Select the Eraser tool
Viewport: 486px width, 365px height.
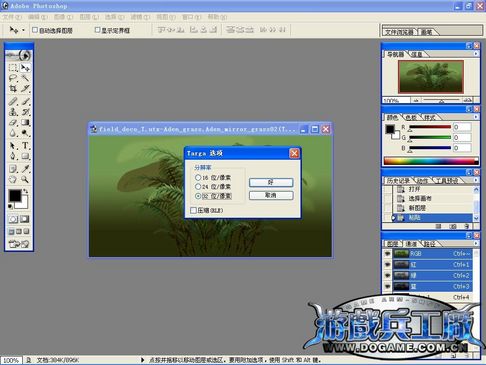coord(13,122)
